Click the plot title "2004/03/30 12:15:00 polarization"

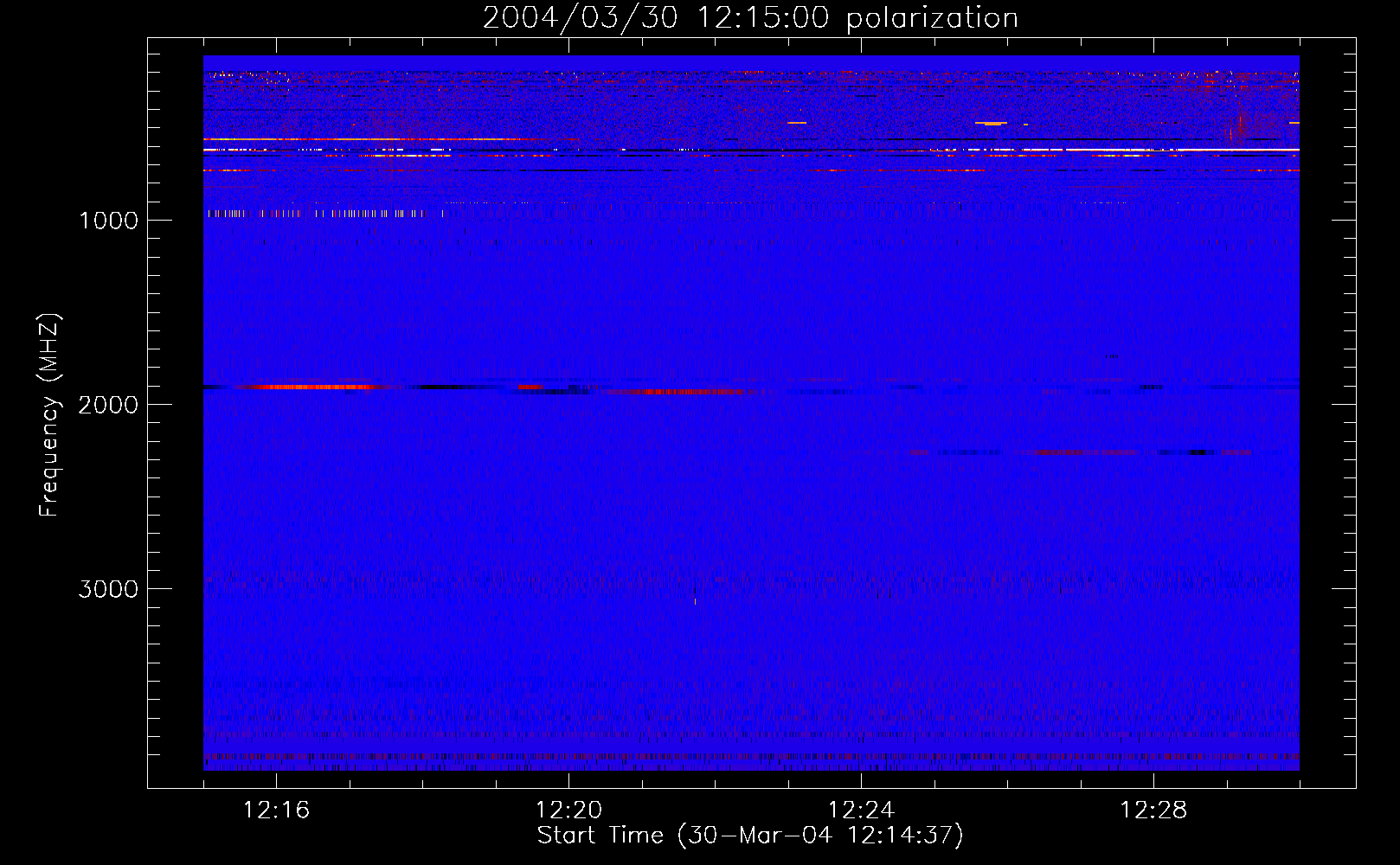[x=750, y=18]
